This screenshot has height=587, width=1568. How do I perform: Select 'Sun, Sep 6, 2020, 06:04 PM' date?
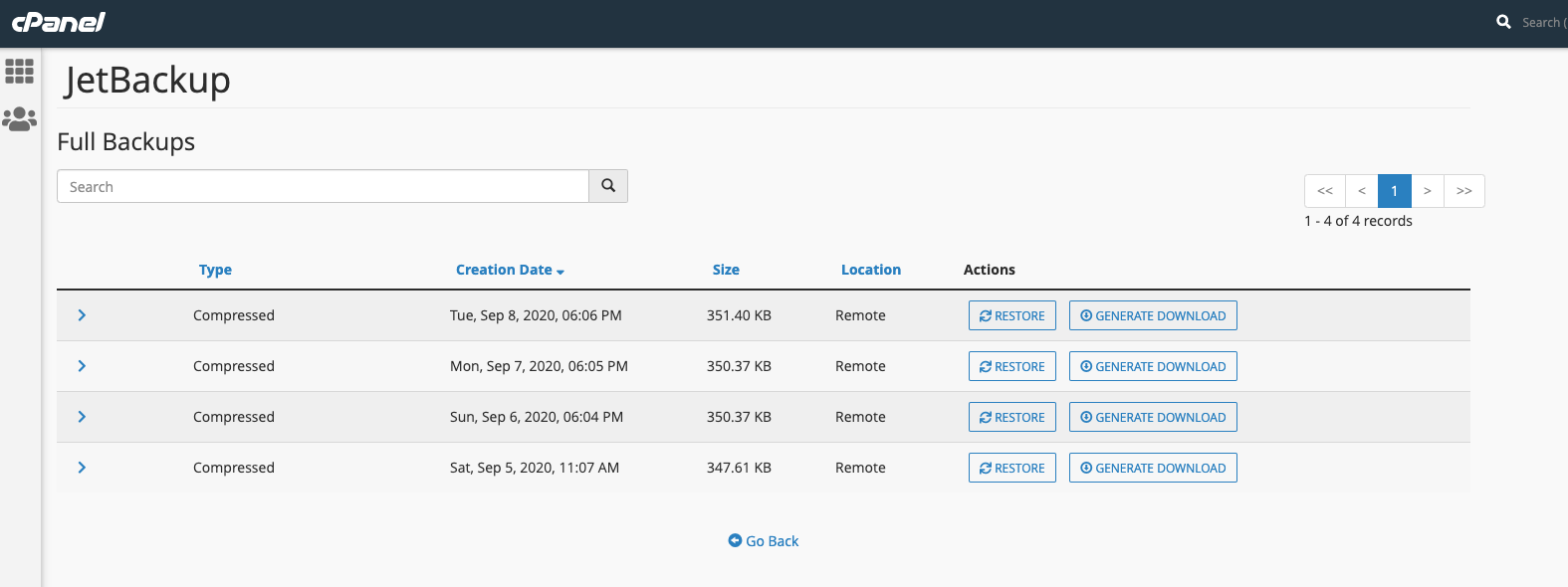pos(537,417)
